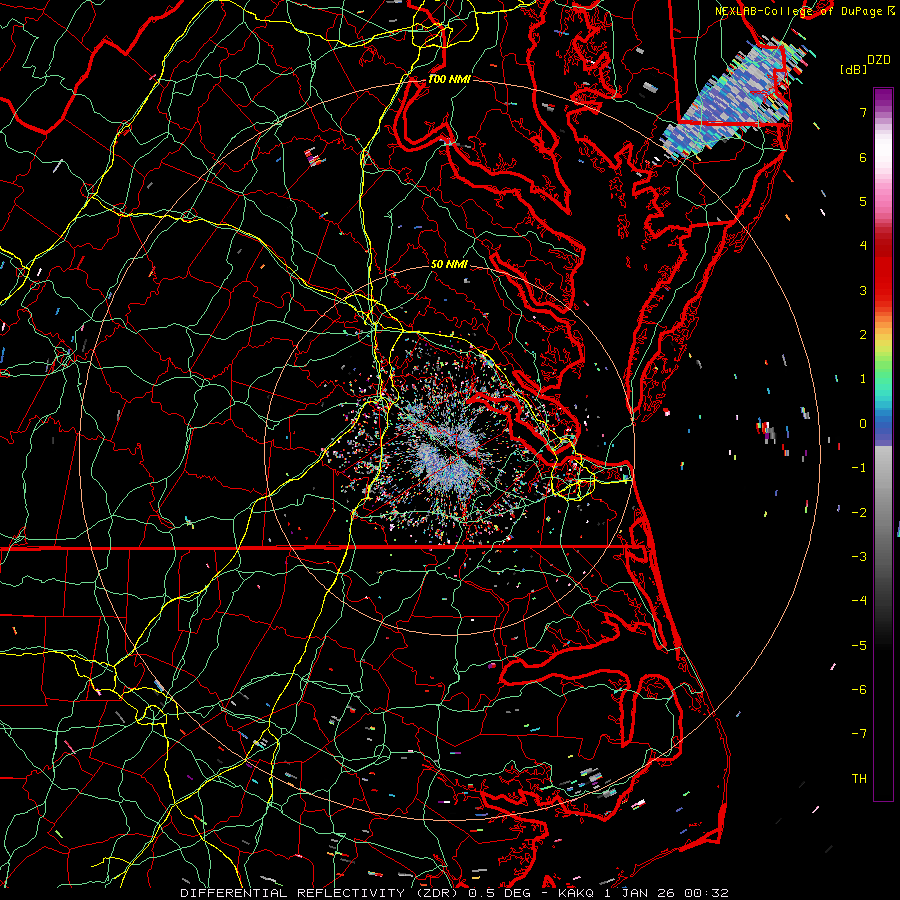Click the TH threshold label on the scale
Viewport: 900px width, 900px height.
[x=859, y=779]
